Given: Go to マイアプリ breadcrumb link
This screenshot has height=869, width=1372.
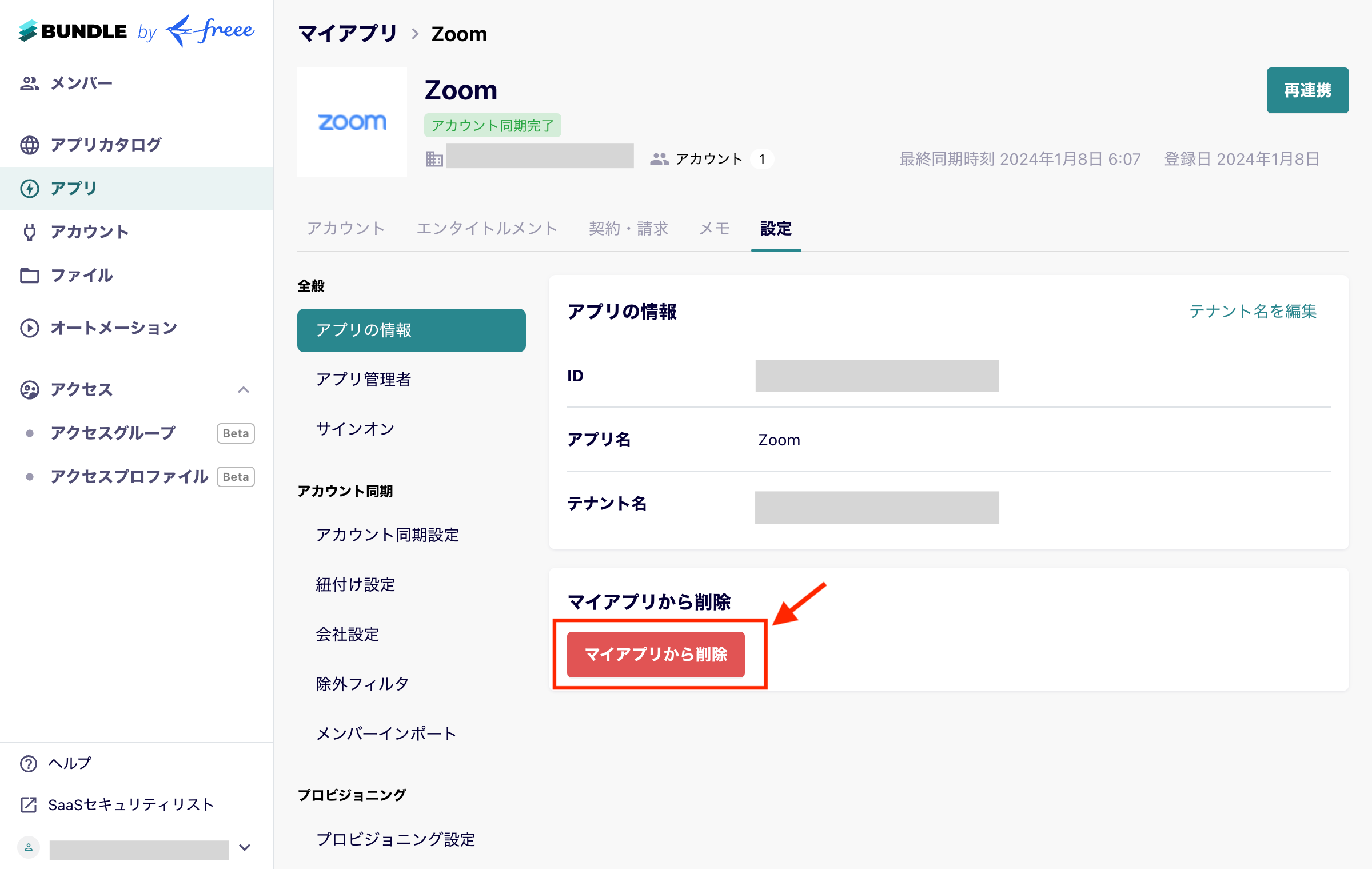Looking at the screenshot, I should (x=348, y=34).
